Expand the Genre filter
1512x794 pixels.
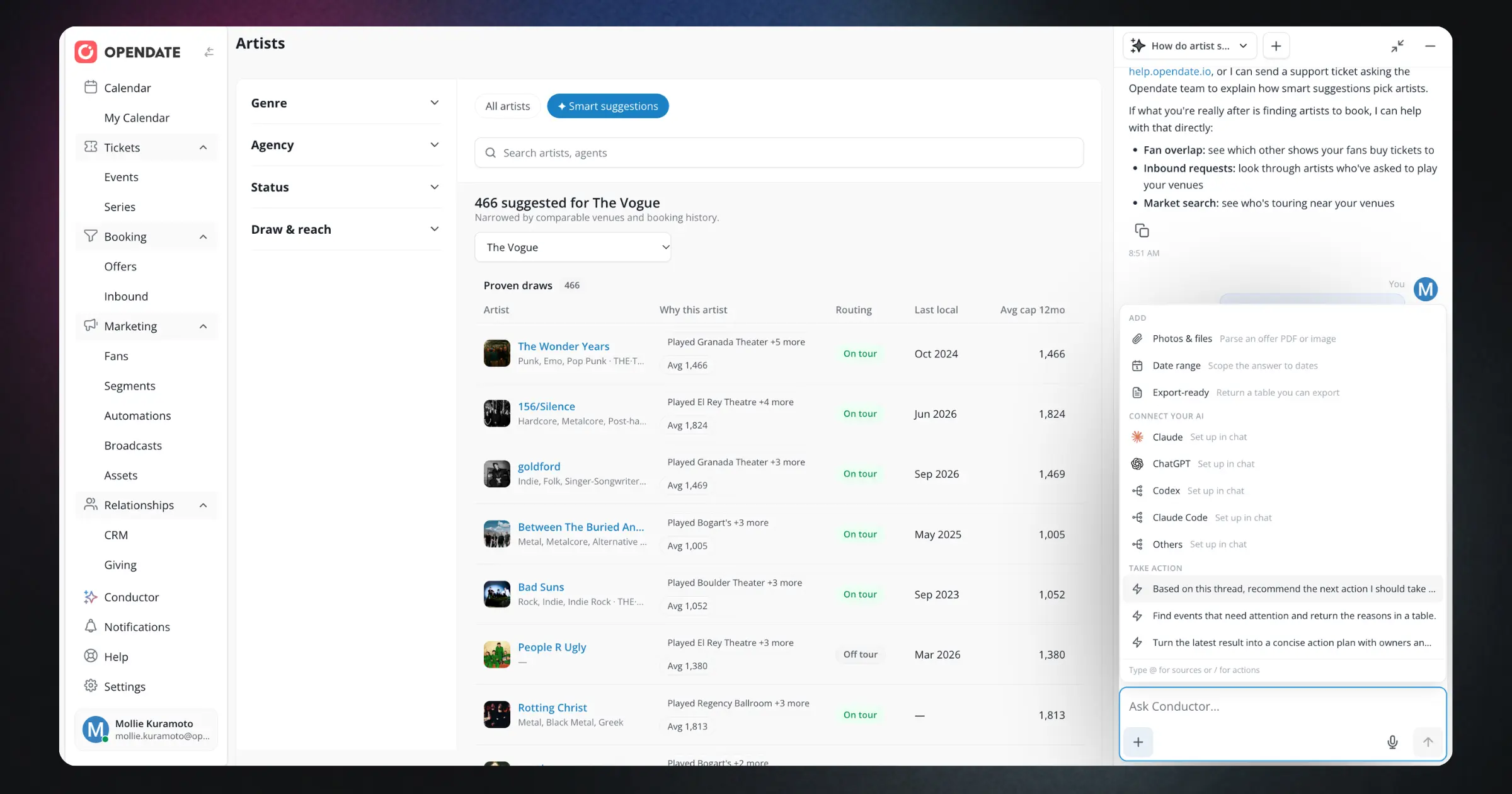345,103
